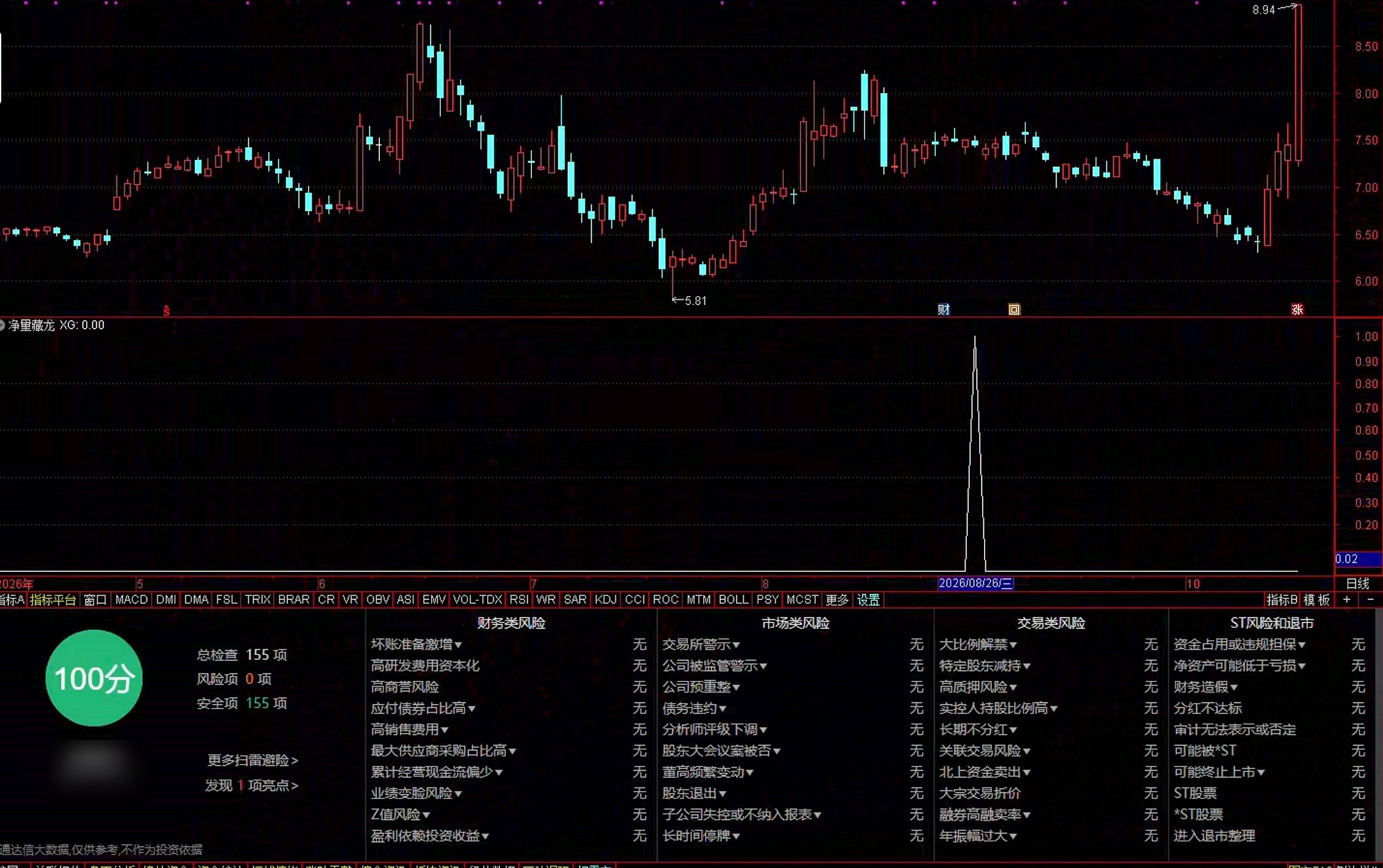Open the VOL-TDX indicator tab
This screenshot has height=868, width=1383.
point(477,600)
